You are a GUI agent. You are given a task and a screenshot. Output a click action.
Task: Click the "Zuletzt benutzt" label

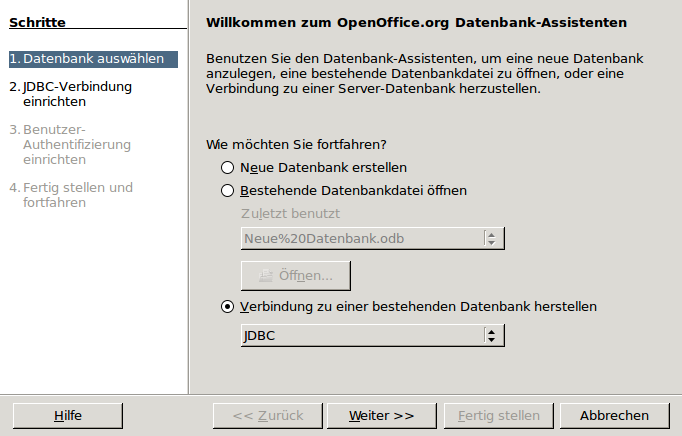(x=290, y=213)
